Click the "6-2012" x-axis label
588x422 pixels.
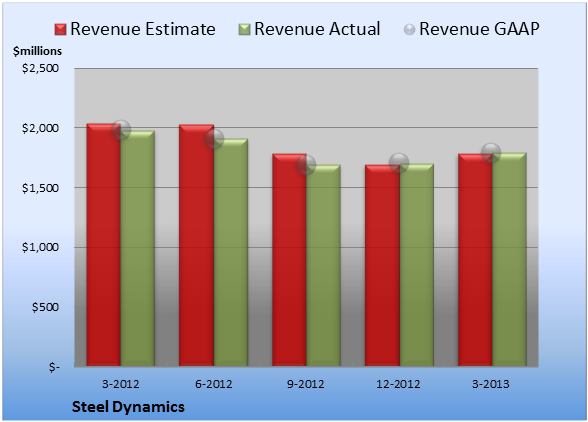214,384
